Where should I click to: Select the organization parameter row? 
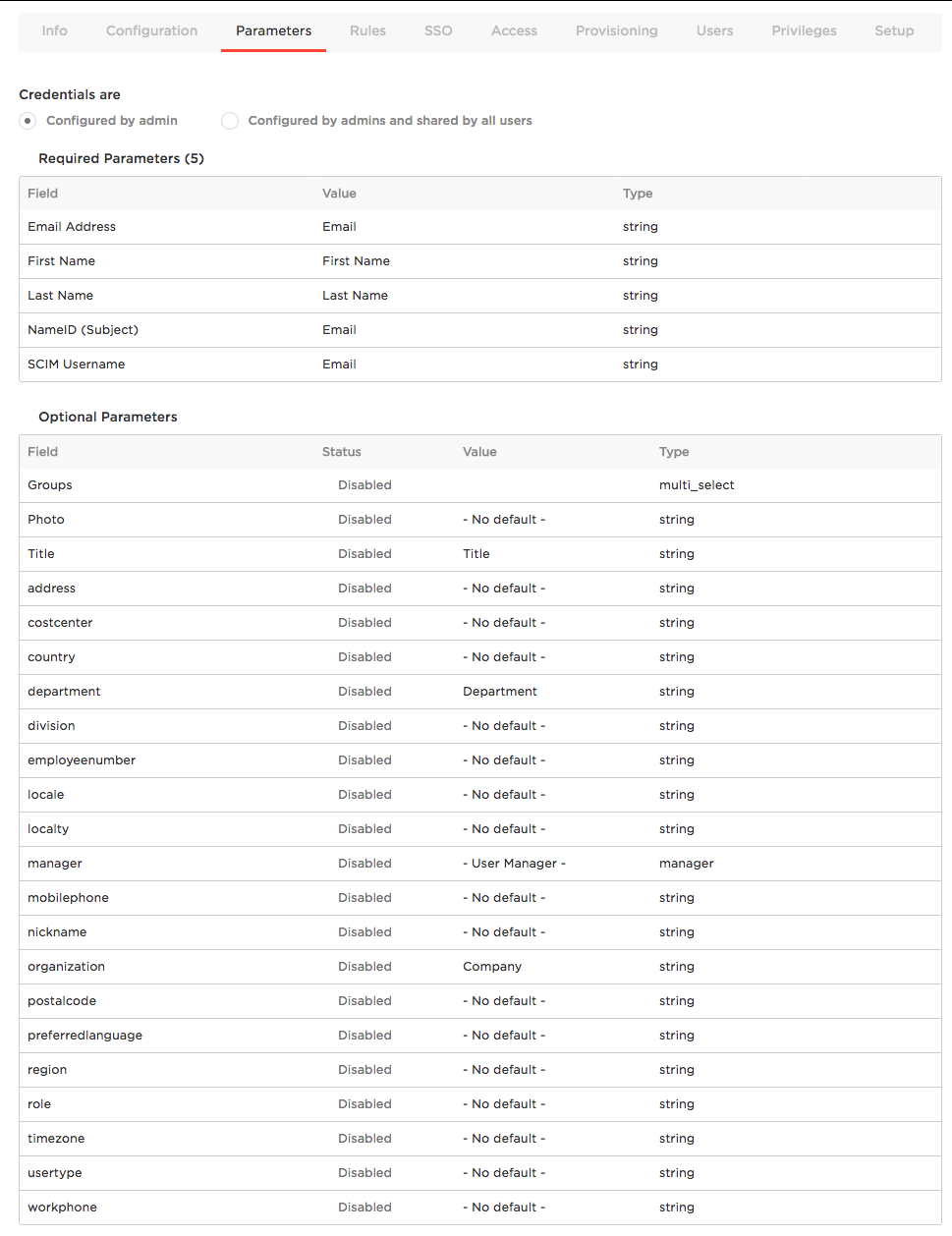pyautogui.click(x=479, y=967)
